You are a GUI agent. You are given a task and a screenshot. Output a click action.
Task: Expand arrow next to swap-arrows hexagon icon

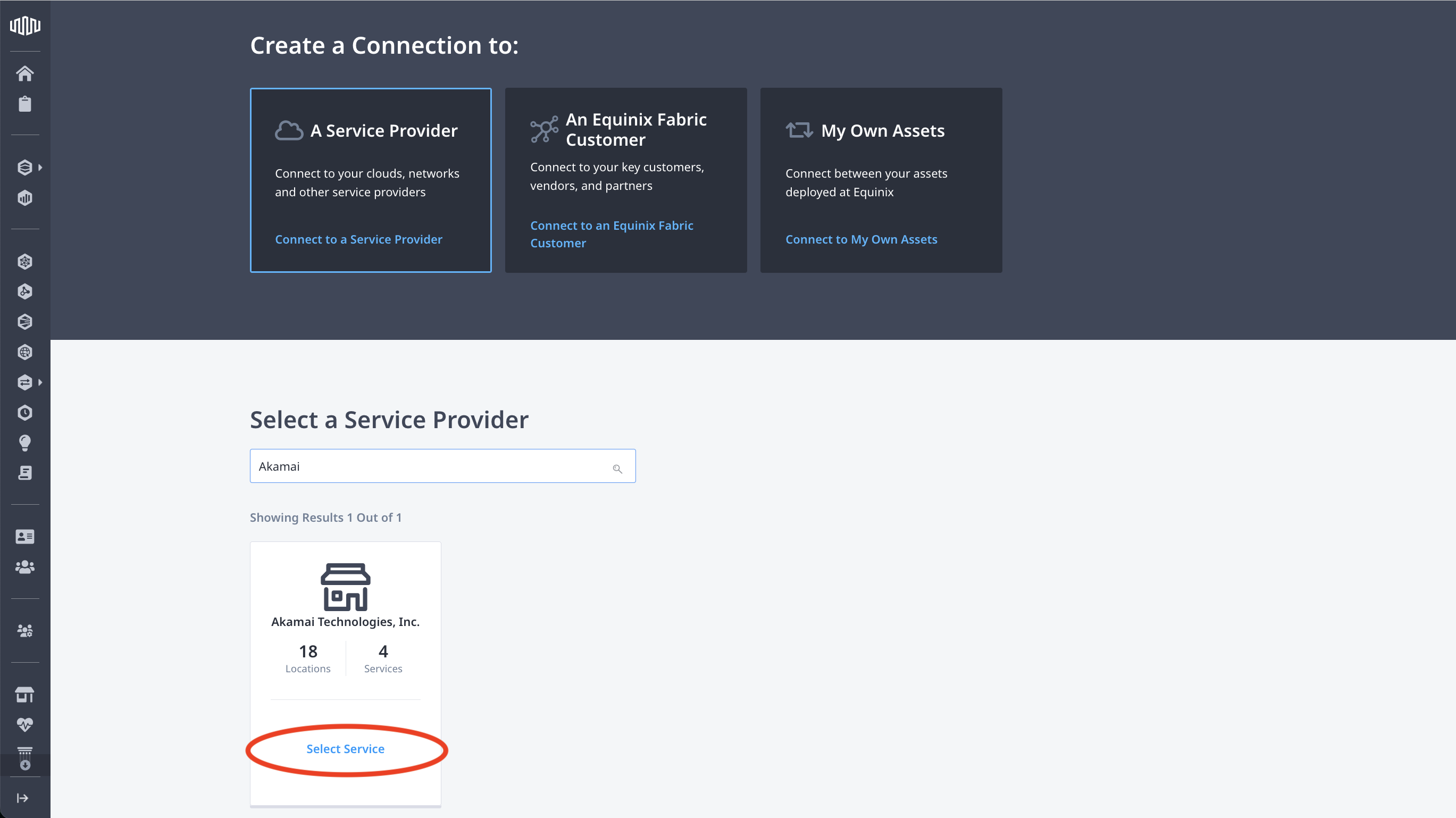(40, 382)
